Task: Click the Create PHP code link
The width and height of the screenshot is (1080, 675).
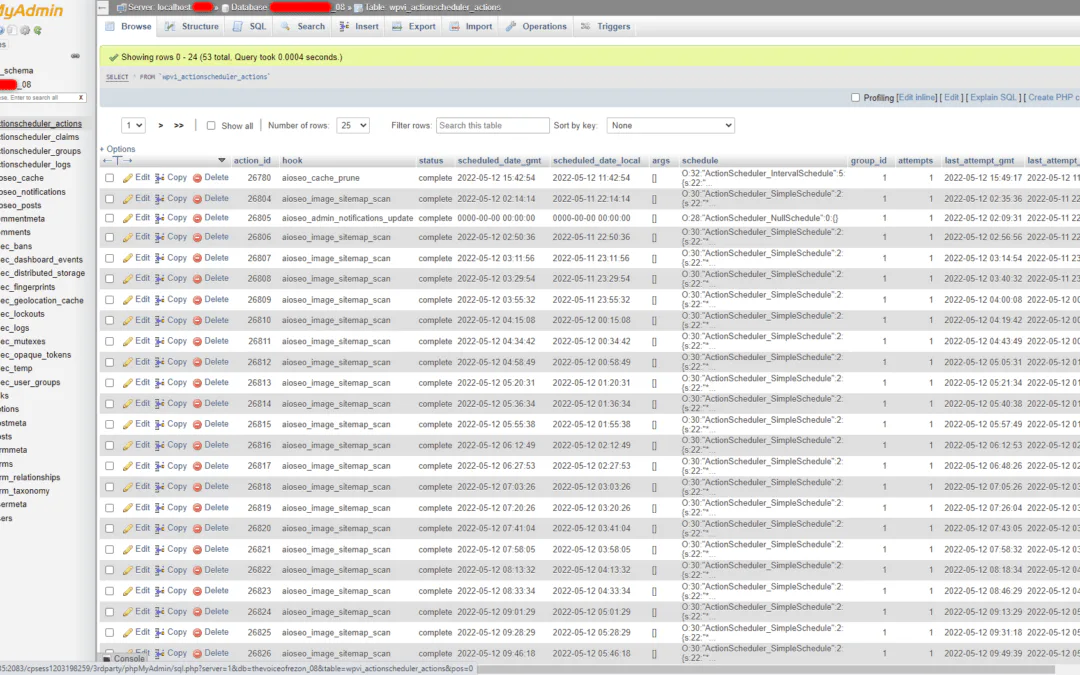Action: coord(1054,98)
